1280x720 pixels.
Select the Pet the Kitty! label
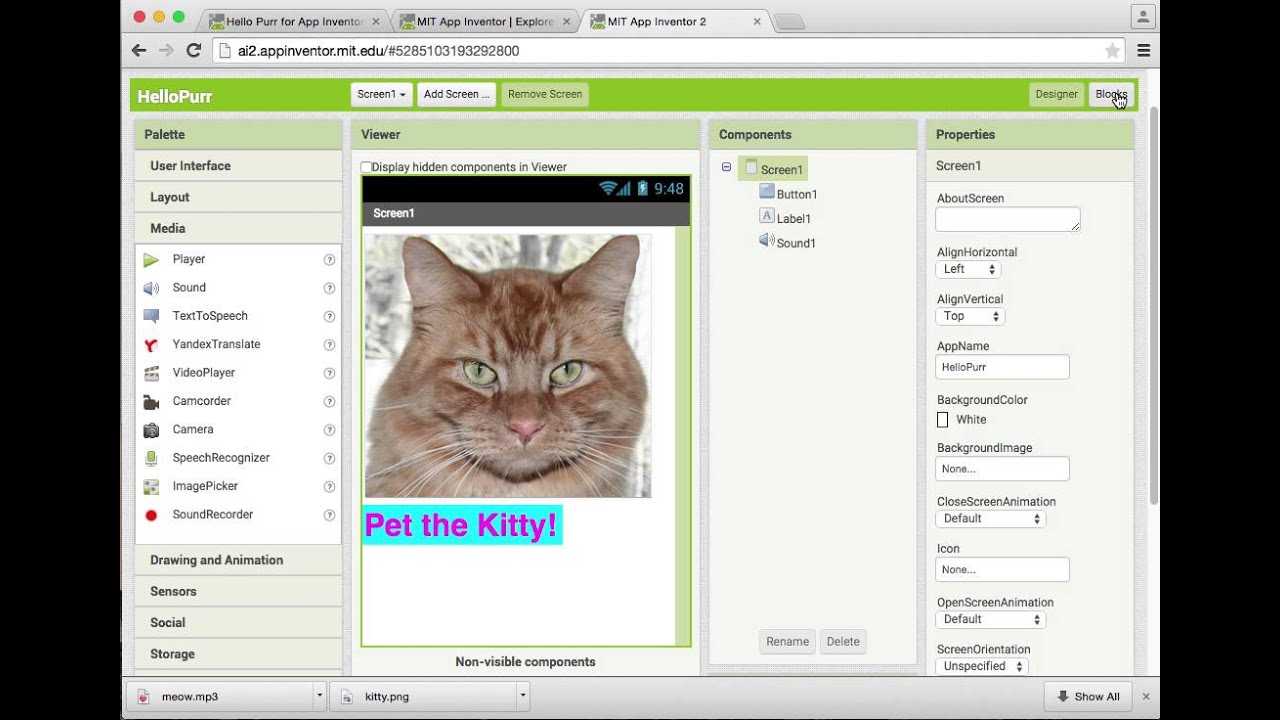click(462, 525)
